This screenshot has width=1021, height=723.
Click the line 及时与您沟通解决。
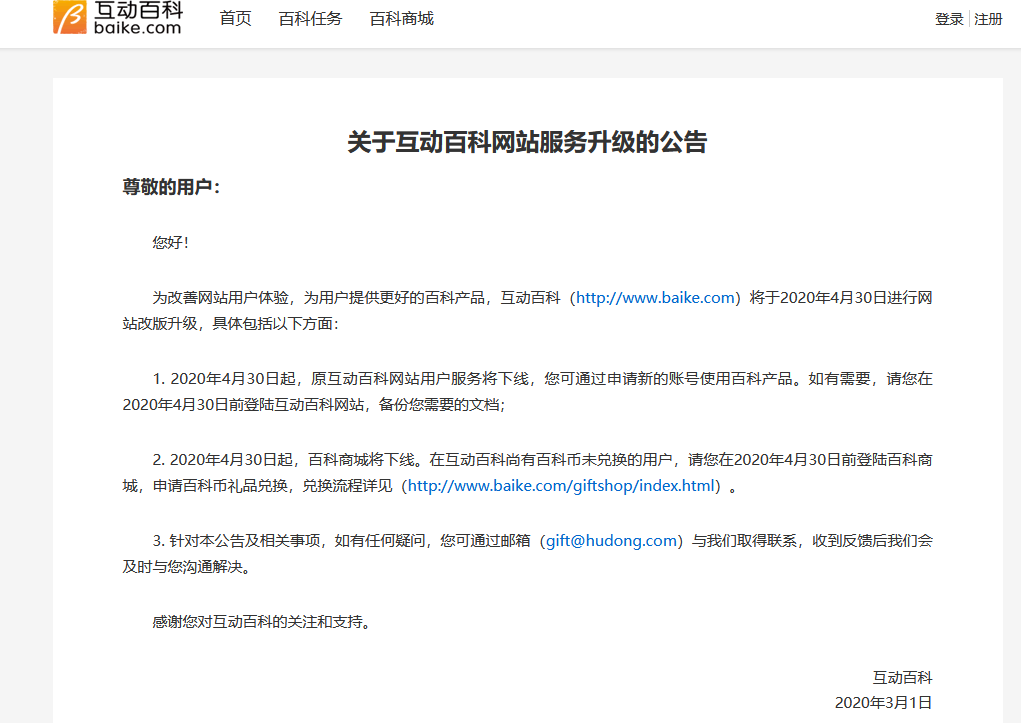point(186,567)
